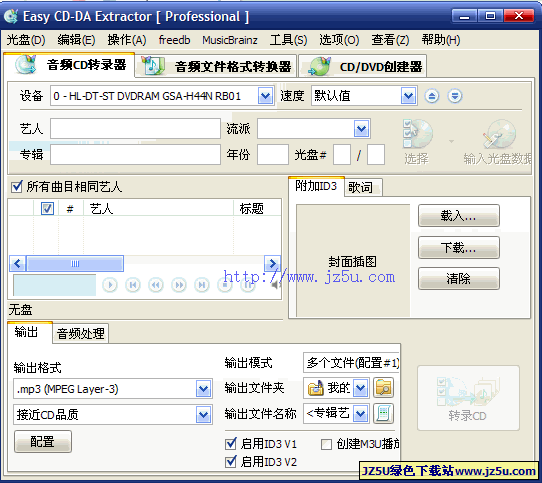The image size is (542, 483).
Task: Click the track list horizontal scrollbar thumb
Action: click(x=75, y=264)
